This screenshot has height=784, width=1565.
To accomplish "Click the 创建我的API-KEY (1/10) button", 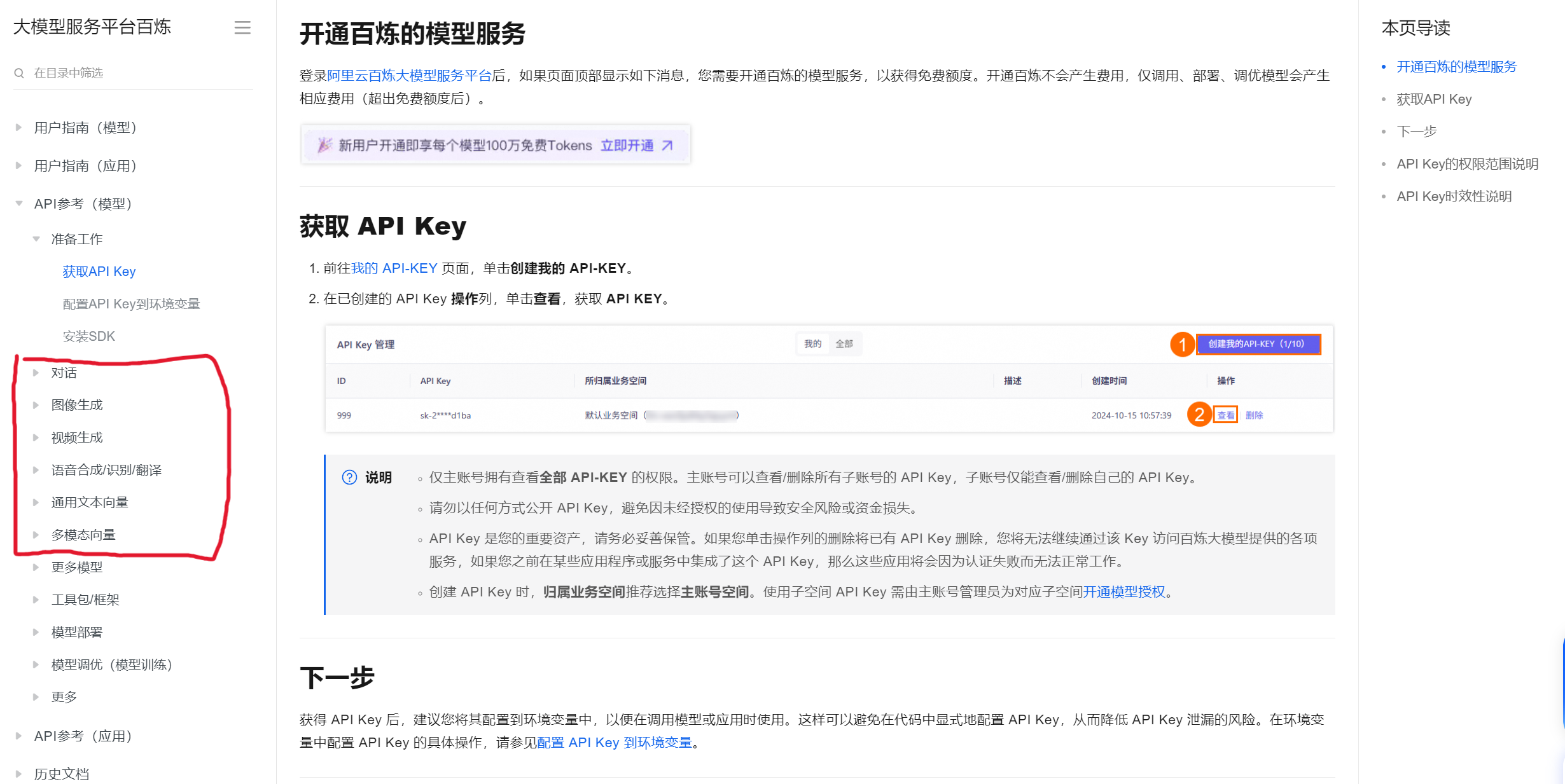I will pos(1258,344).
